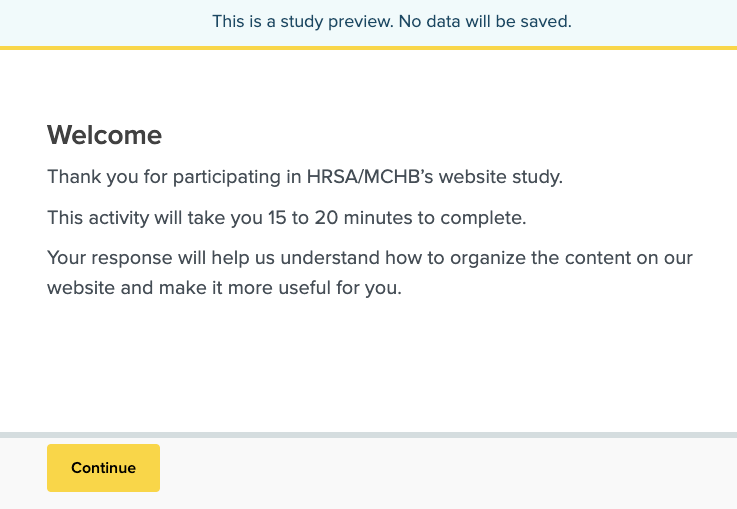Click the yellow line beneath the preview banner
Image resolution: width=737 pixels, height=509 pixels.
[368, 47]
